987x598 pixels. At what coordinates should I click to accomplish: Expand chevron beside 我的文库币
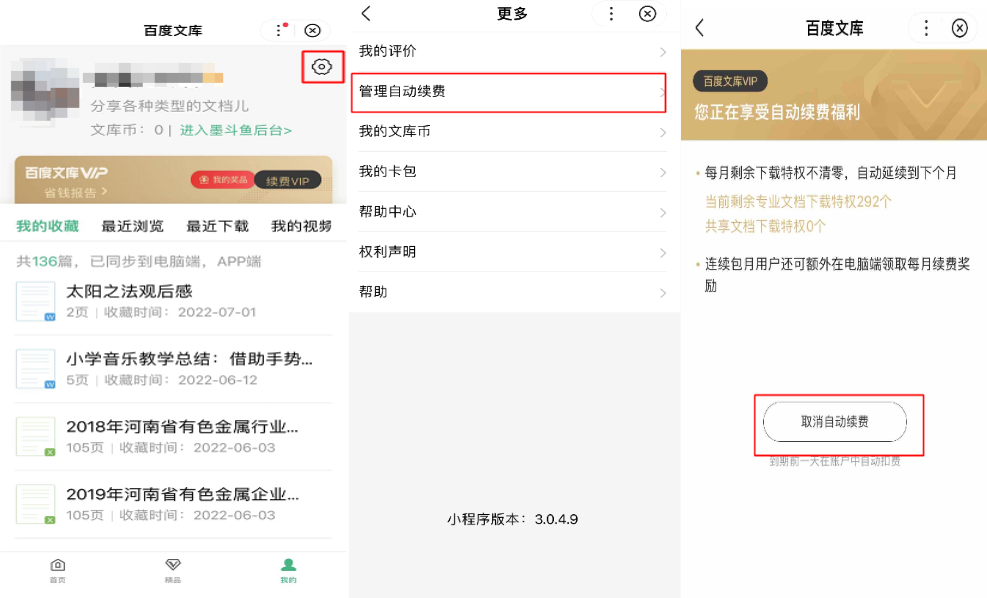click(x=663, y=132)
